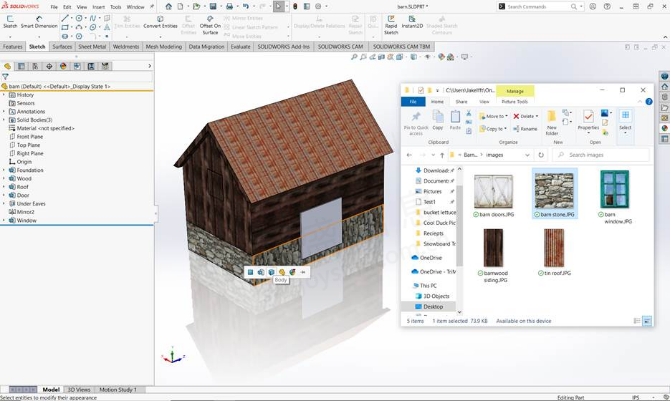Select the Smart Dimension tool
Screen dimensions: 671x402
point(39,21)
